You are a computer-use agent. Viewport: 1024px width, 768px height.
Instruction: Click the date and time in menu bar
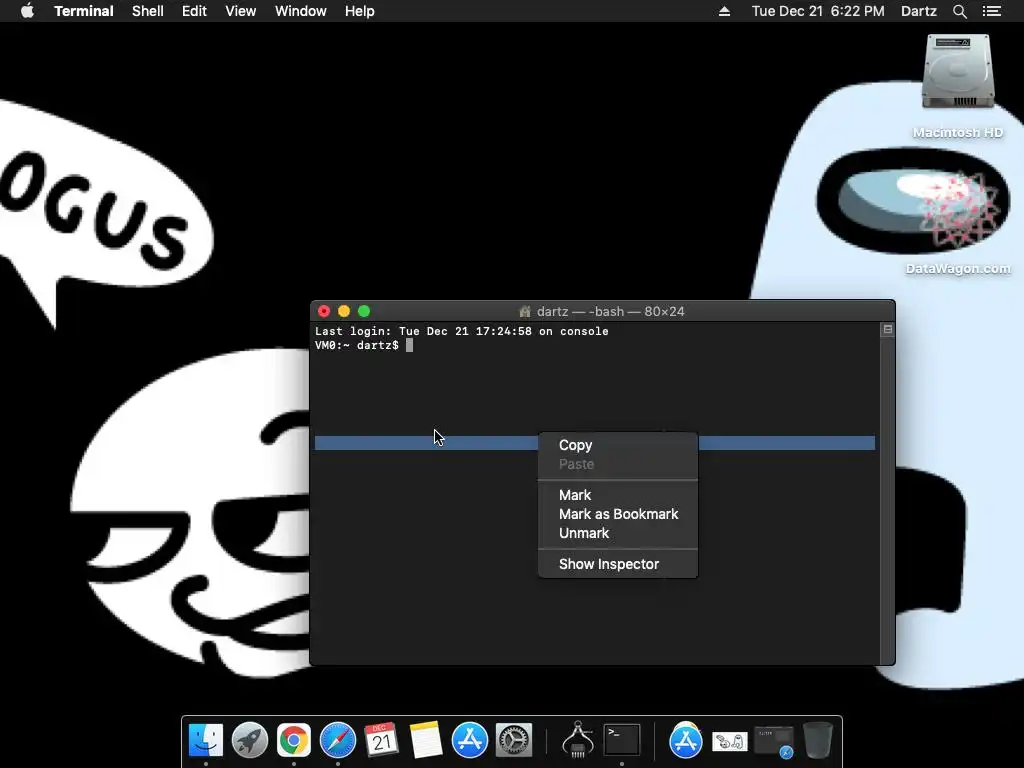click(x=818, y=11)
